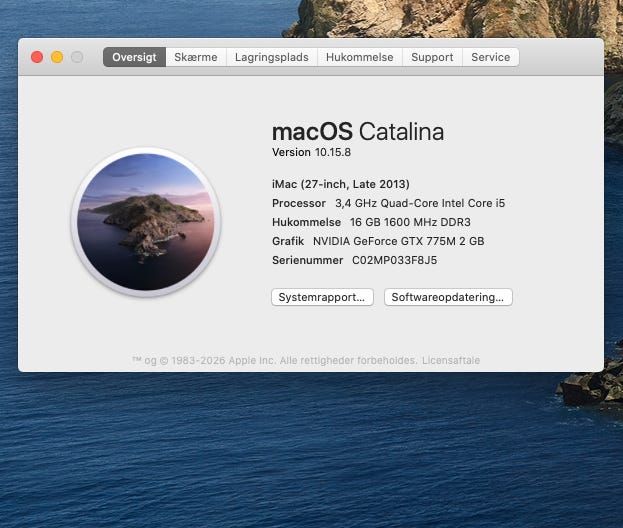Viewport: 623px width, 528px height.
Task: Click the macOS Catalina title
Action: pyautogui.click(x=358, y=132)
